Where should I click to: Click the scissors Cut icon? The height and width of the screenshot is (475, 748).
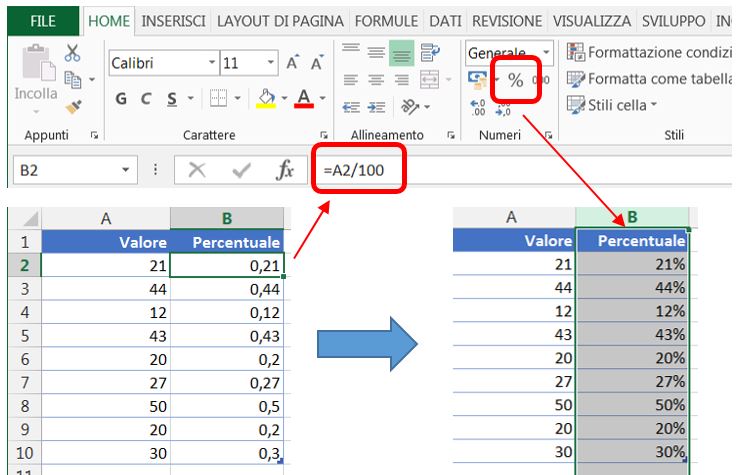coord(73,53)
